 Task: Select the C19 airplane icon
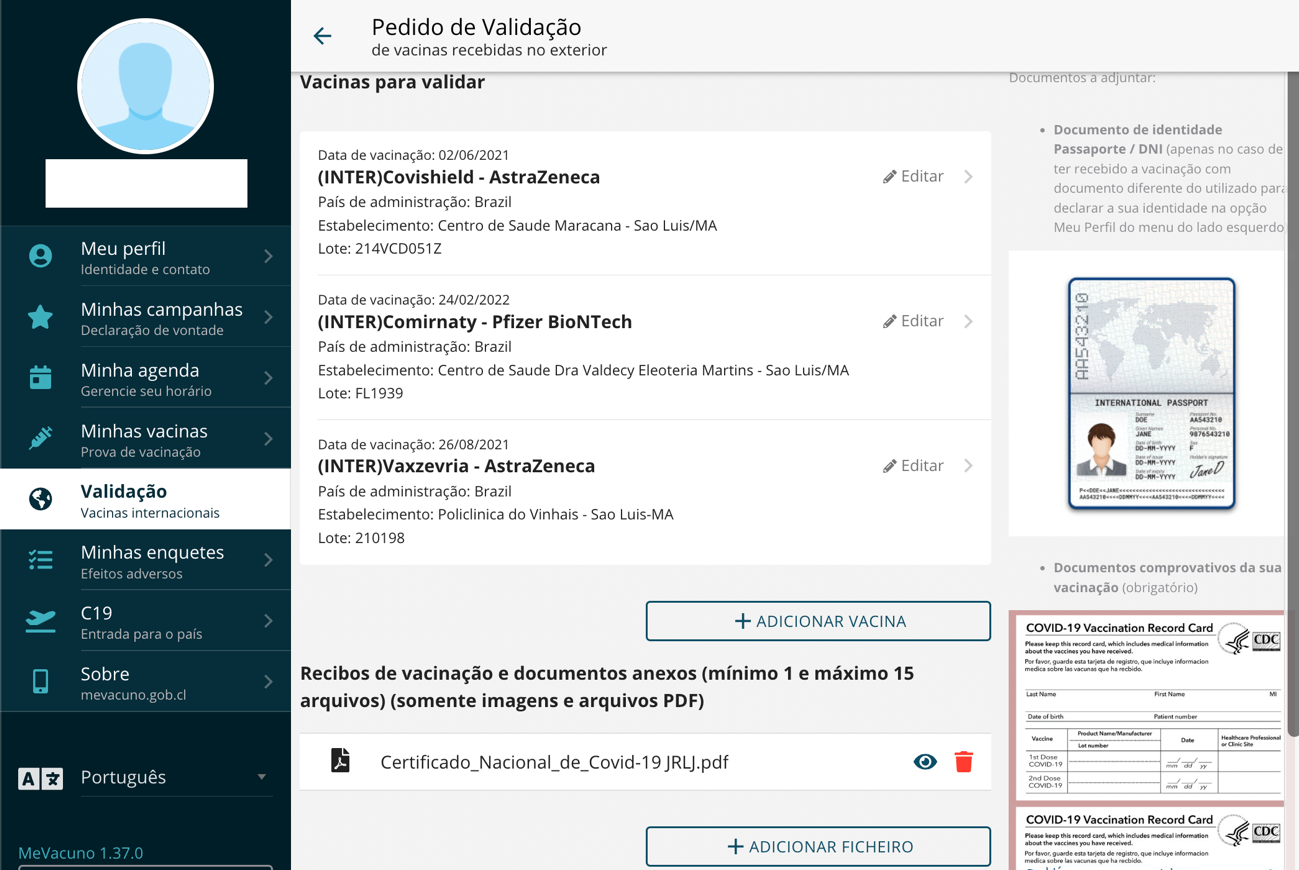(40, 621)
